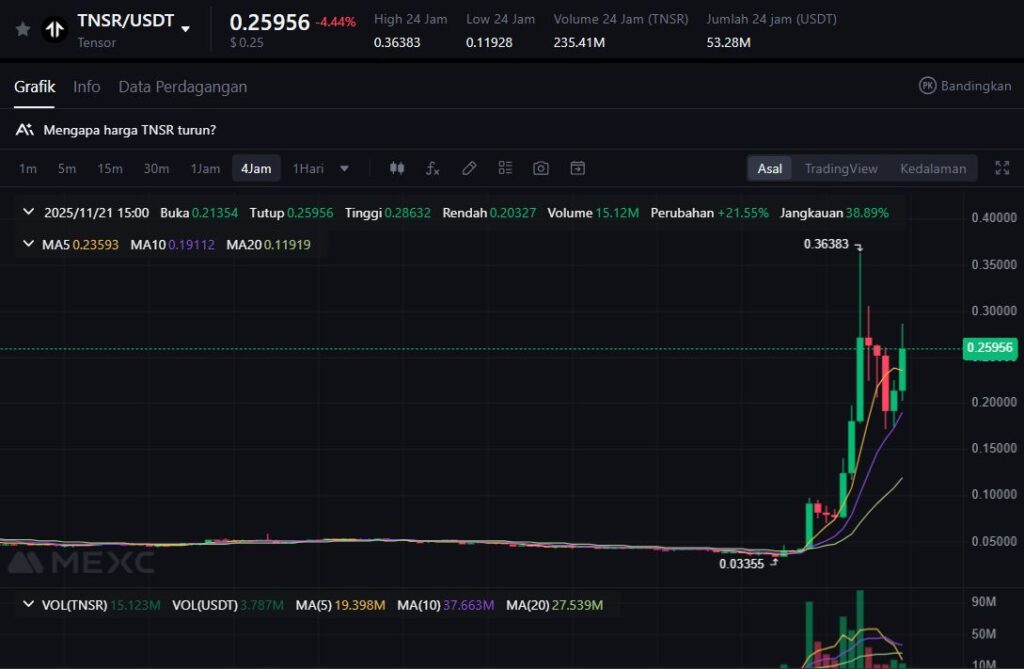Select the pencil drawing tool
The width and height of the screenshot is (1024, 669).
[468, 168]
